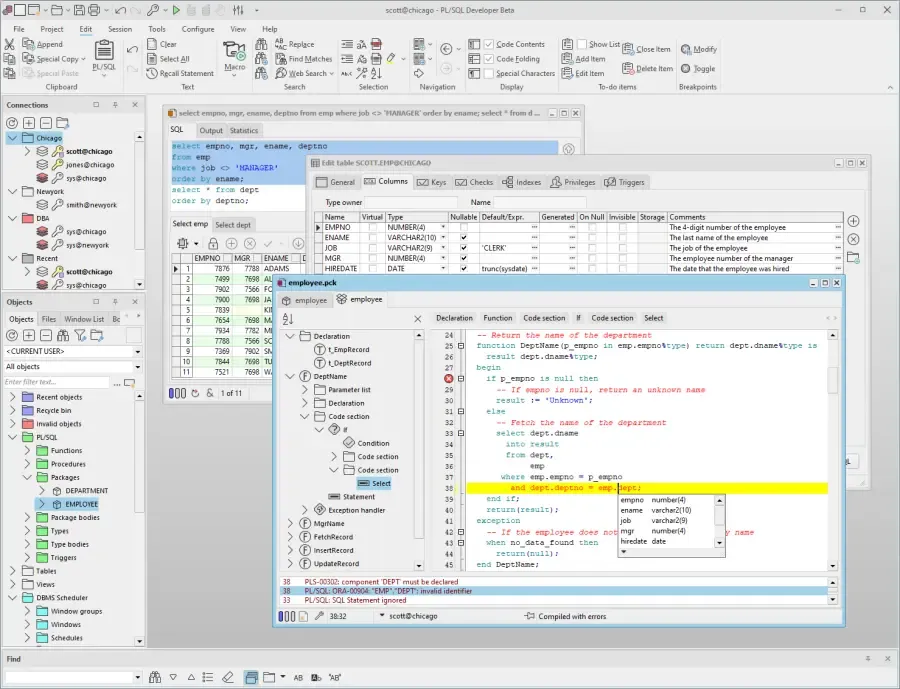Viewport: 900px width, 689px height.
Task: Click the PL/SQL paste clipboard icon
Action: point(104,51)
